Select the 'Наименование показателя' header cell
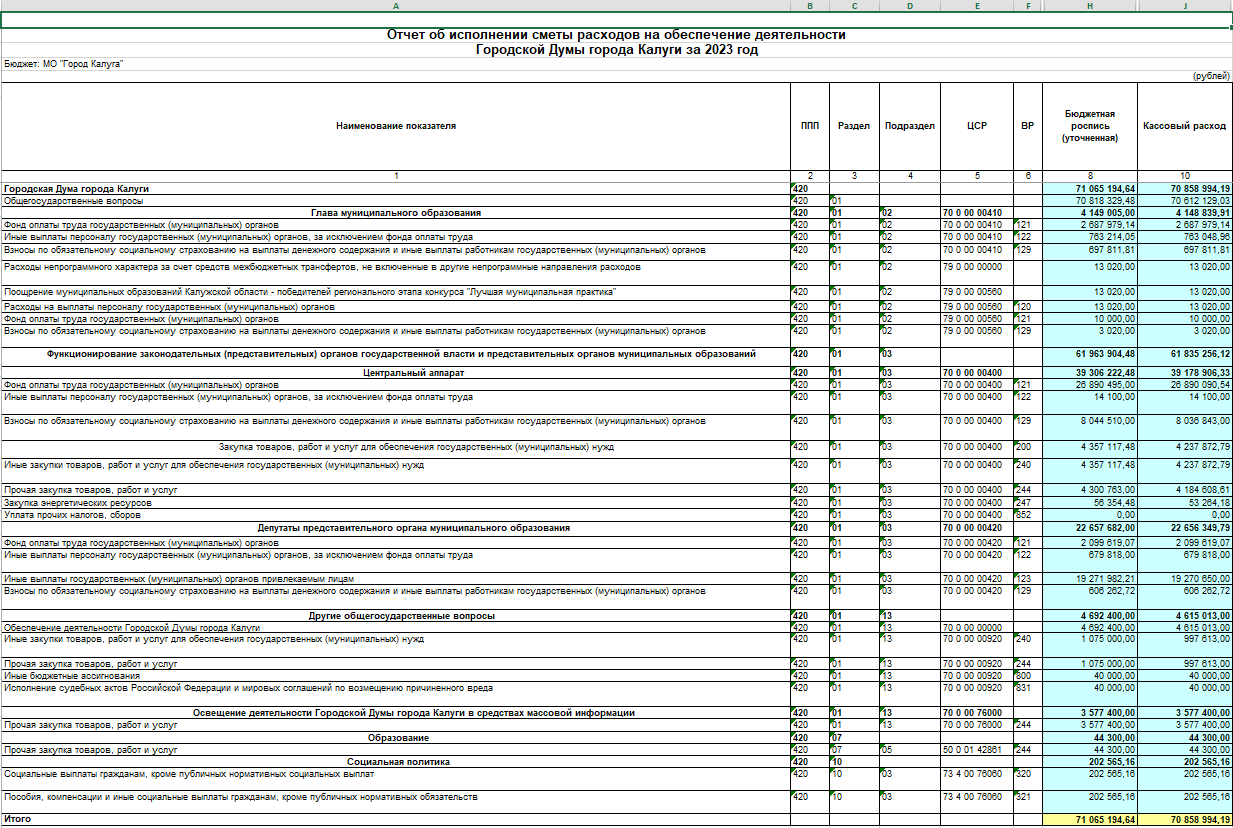1233x828 pixels. pyautogui.click(x=395, y=127)
